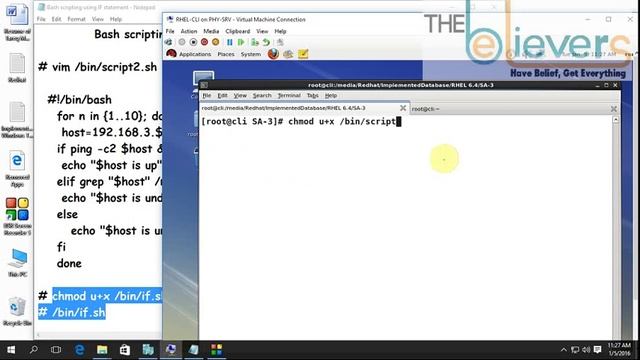Screen dimensions: 640x360
Task: Open File Explorer from the taskbar
Action: 102,350
